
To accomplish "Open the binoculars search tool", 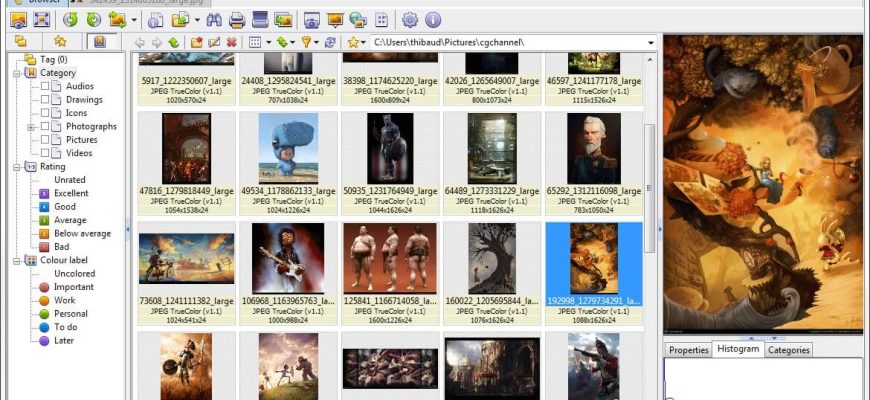I will click(214, 21).
